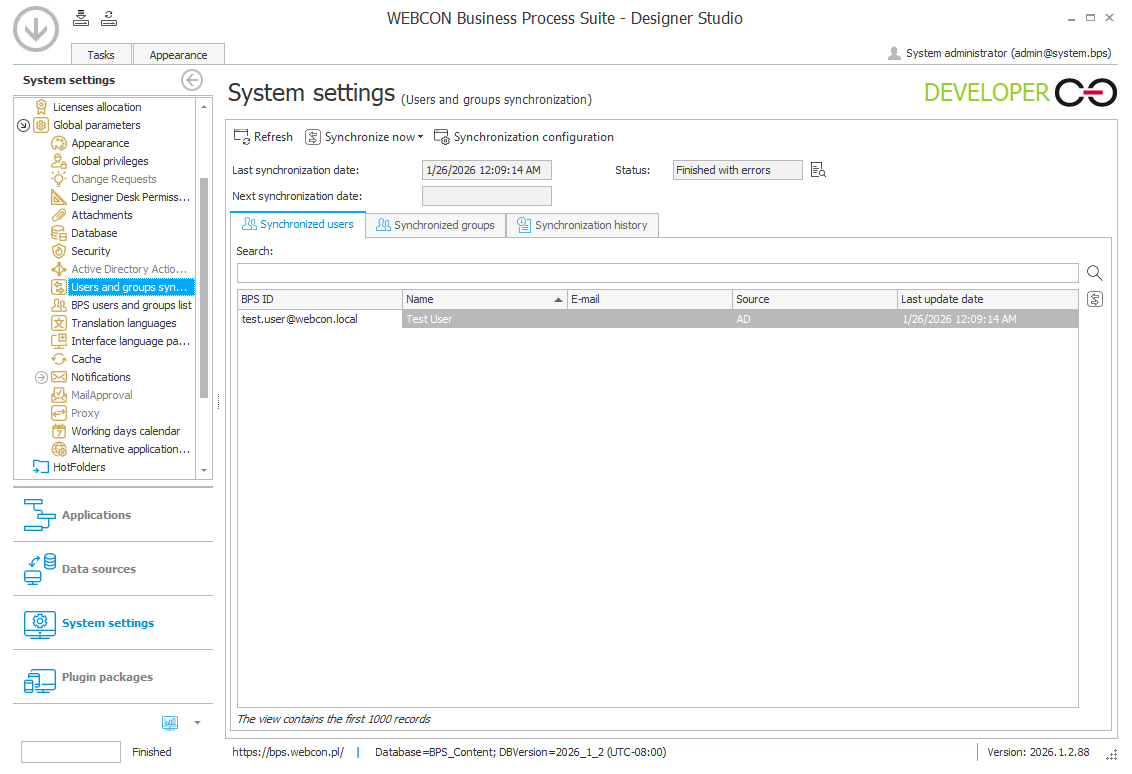This screenshot has height=774, width=1132.
Task: Click the back arrow in System settings header
Action: click(192, 79)
